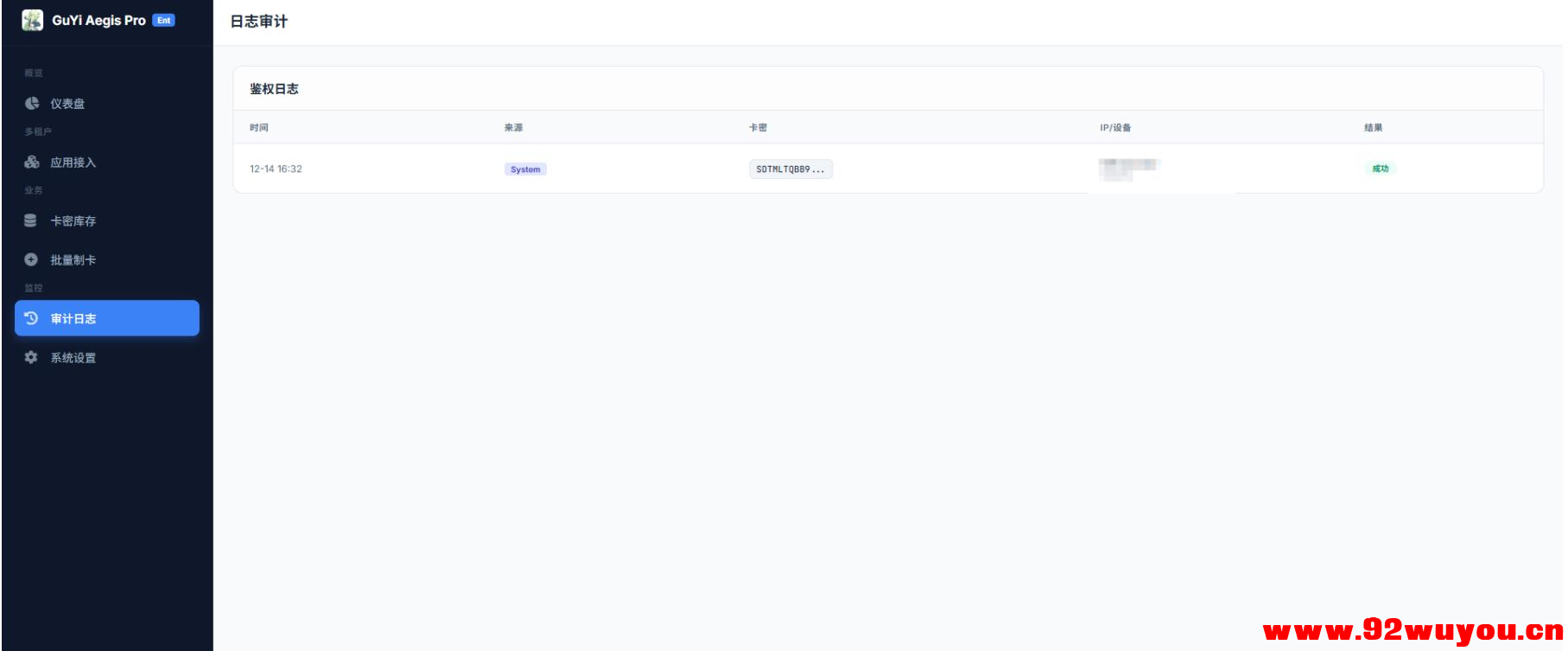Click the 批量制卡 plus circle icon

[x=31, y=260]
